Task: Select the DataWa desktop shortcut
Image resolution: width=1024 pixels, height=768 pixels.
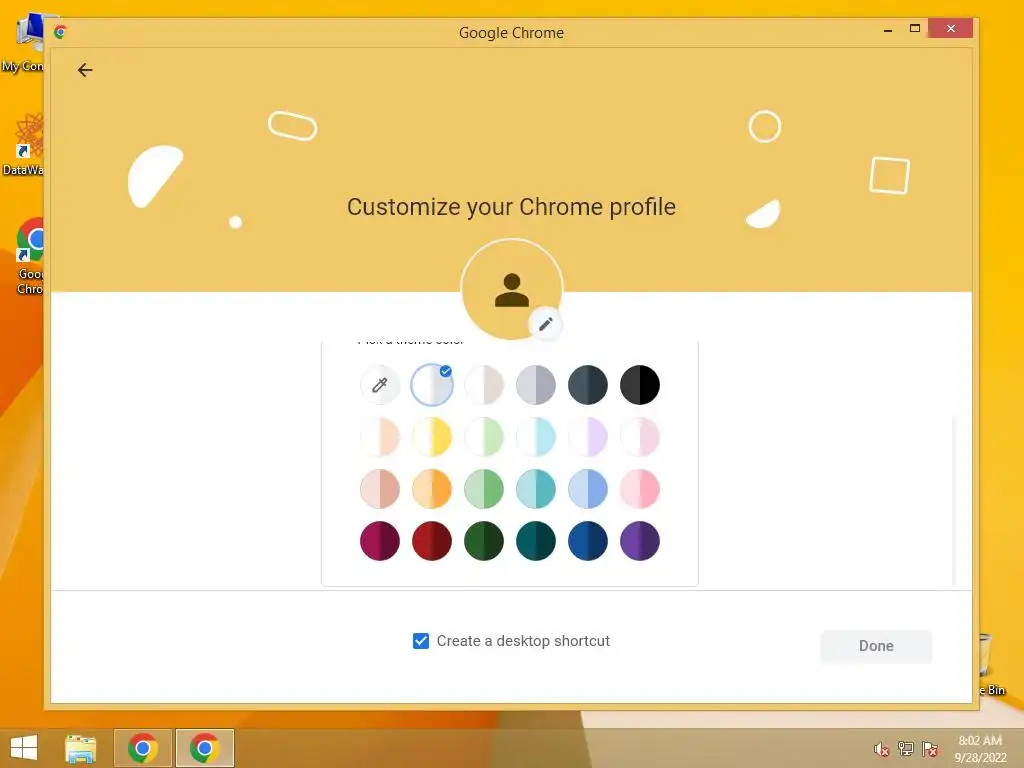Action: (x=23, y=145)
